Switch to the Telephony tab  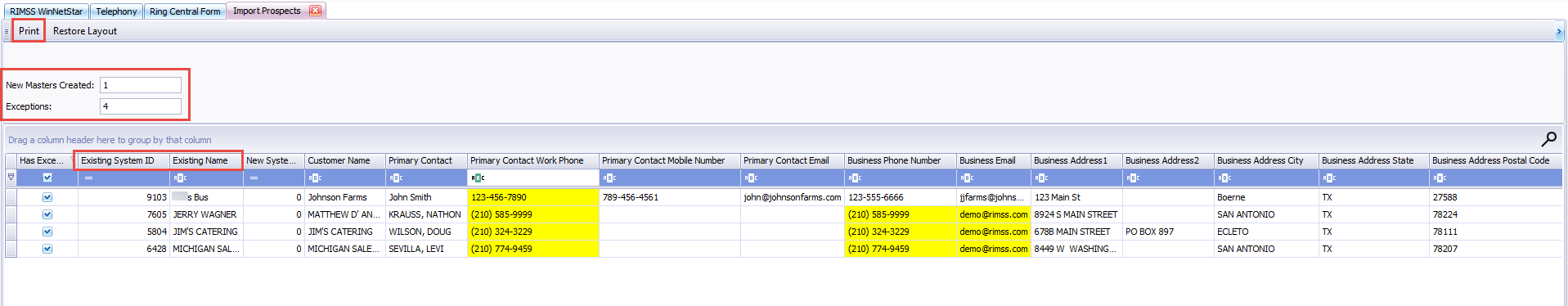116,11
